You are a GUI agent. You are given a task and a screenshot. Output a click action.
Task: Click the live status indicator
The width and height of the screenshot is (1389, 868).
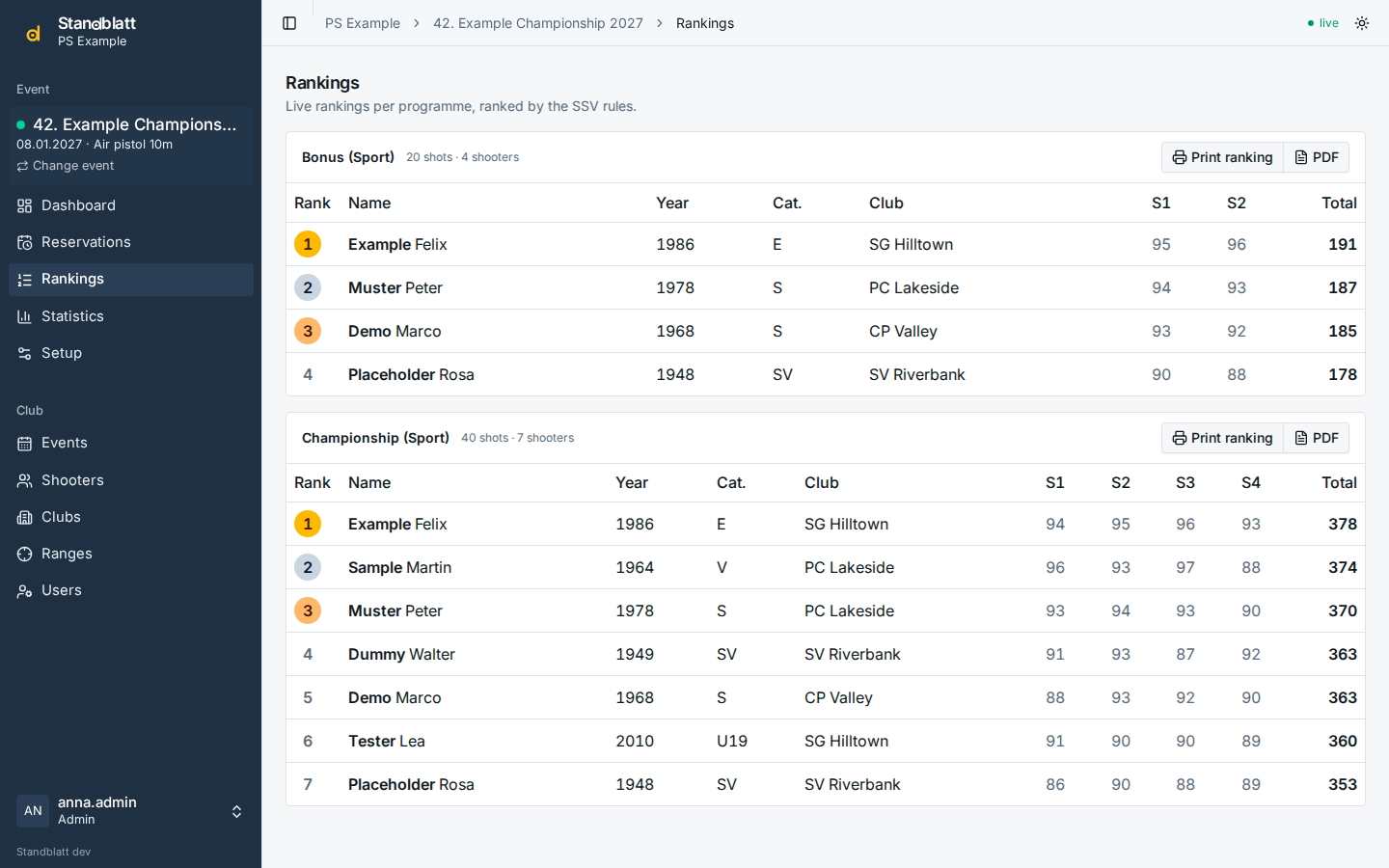coord(1322,23)
